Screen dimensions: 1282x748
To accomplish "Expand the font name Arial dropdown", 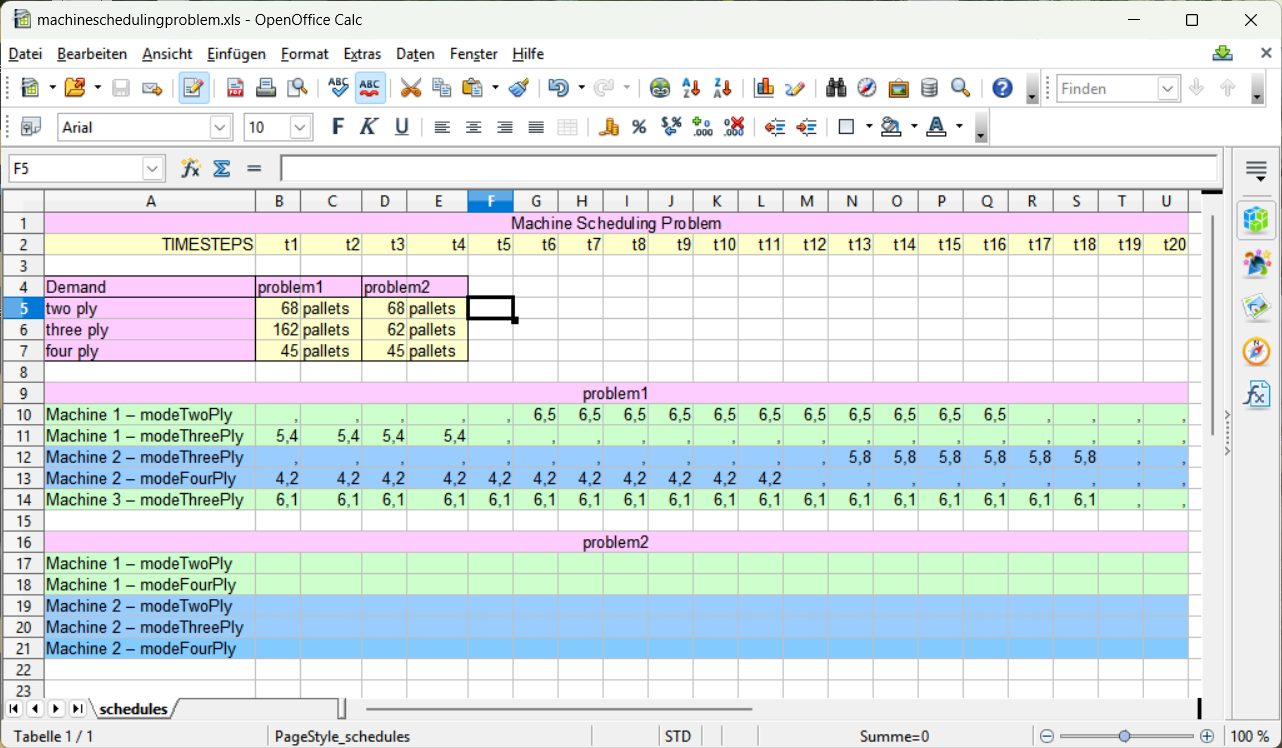I will coord(221,127).
